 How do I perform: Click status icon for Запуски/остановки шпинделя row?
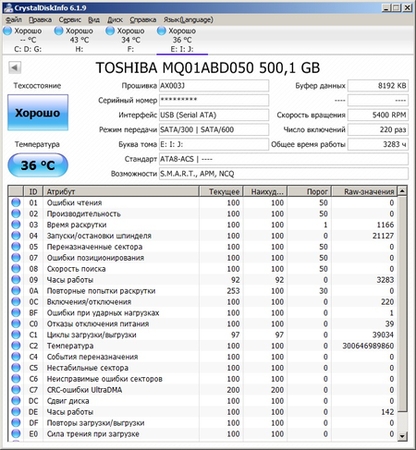click(16, 236)
